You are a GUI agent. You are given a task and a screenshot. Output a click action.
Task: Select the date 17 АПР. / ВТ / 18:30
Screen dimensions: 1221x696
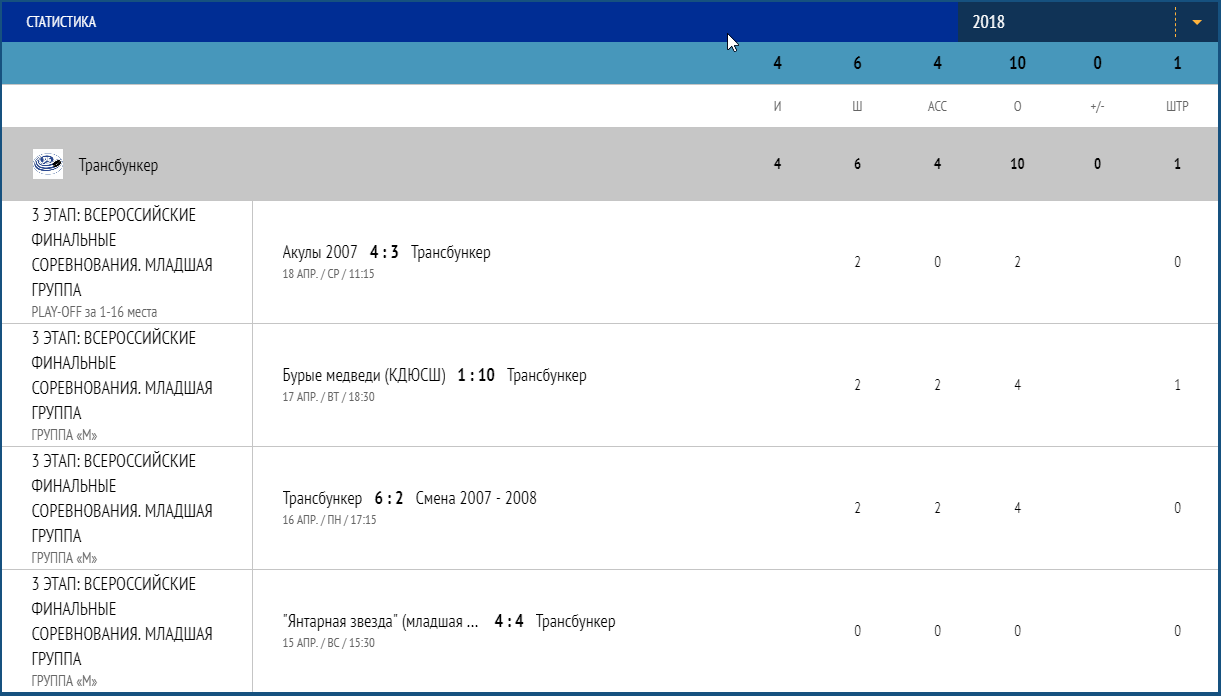pos(329,397)
